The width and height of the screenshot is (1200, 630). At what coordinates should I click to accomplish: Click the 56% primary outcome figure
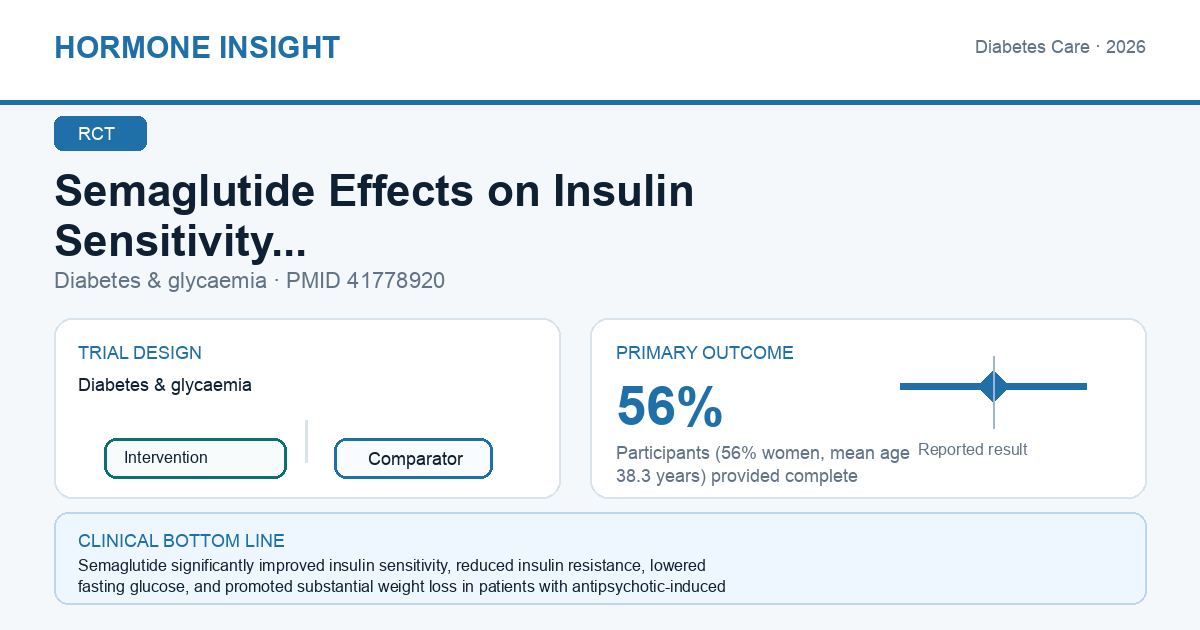[669, 406]
